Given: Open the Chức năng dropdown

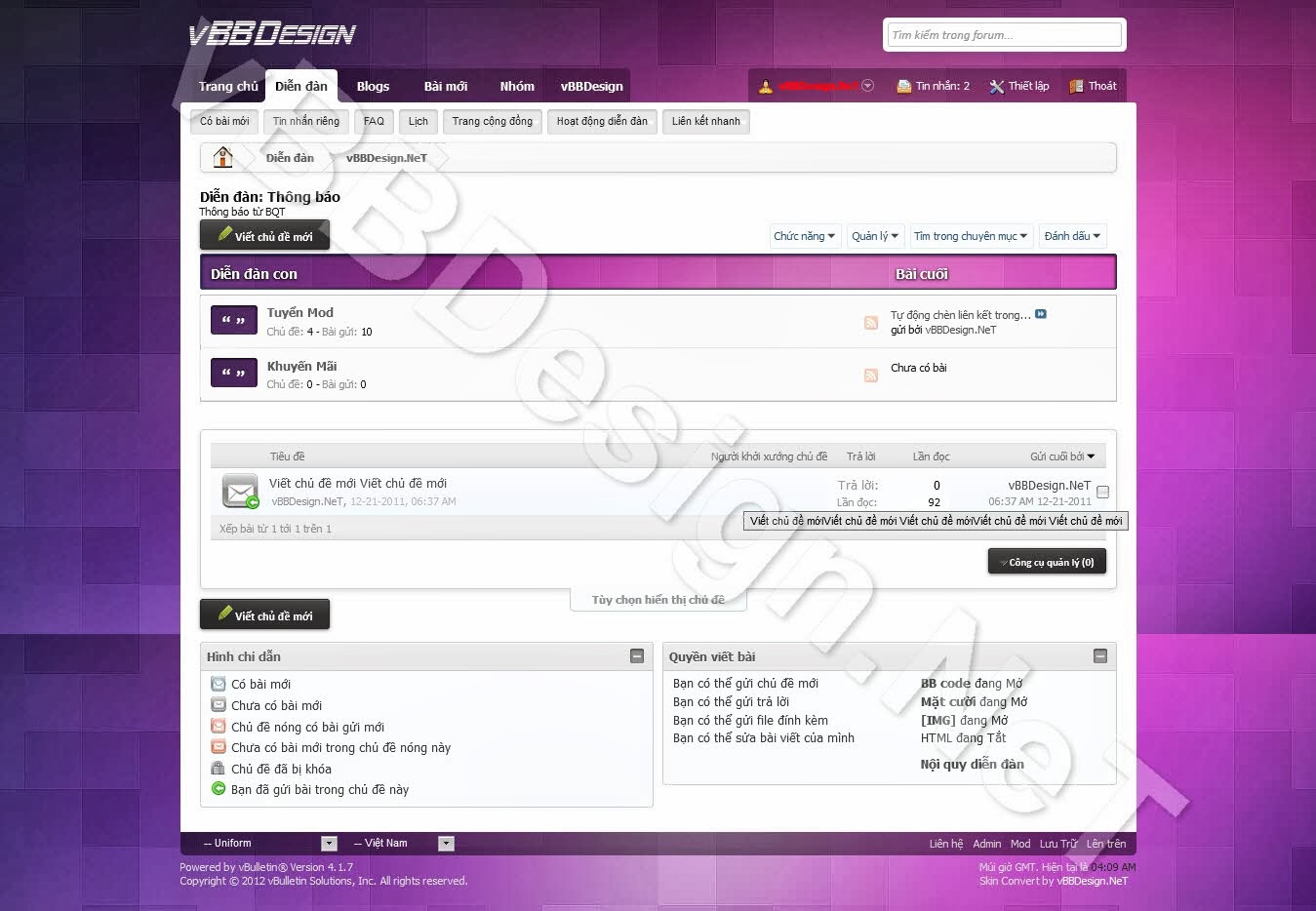Looking at the screenshot, I should 804,236.
